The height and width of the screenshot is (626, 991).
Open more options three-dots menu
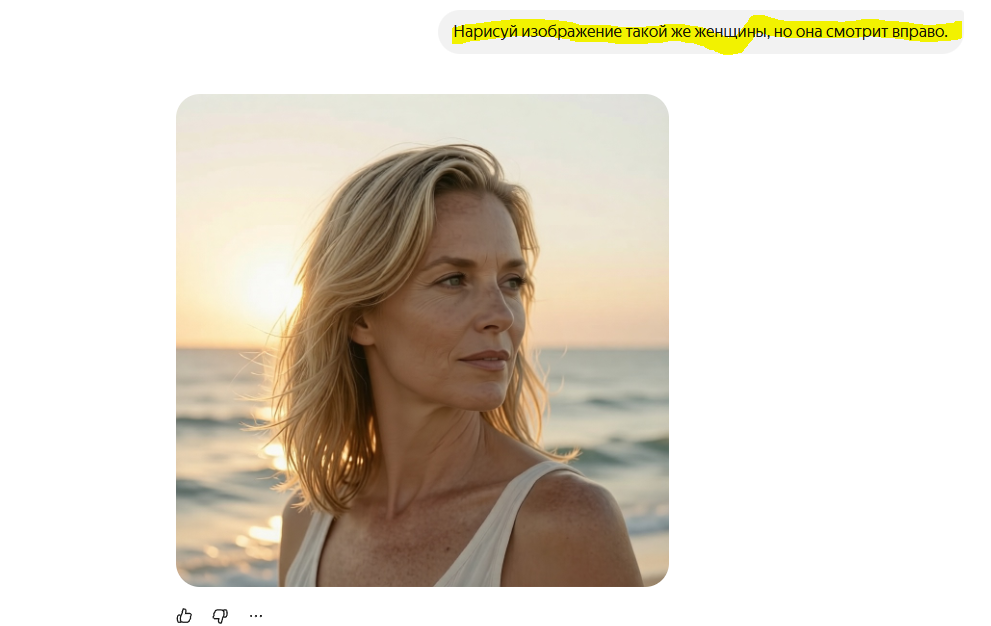tap(256, 615)
